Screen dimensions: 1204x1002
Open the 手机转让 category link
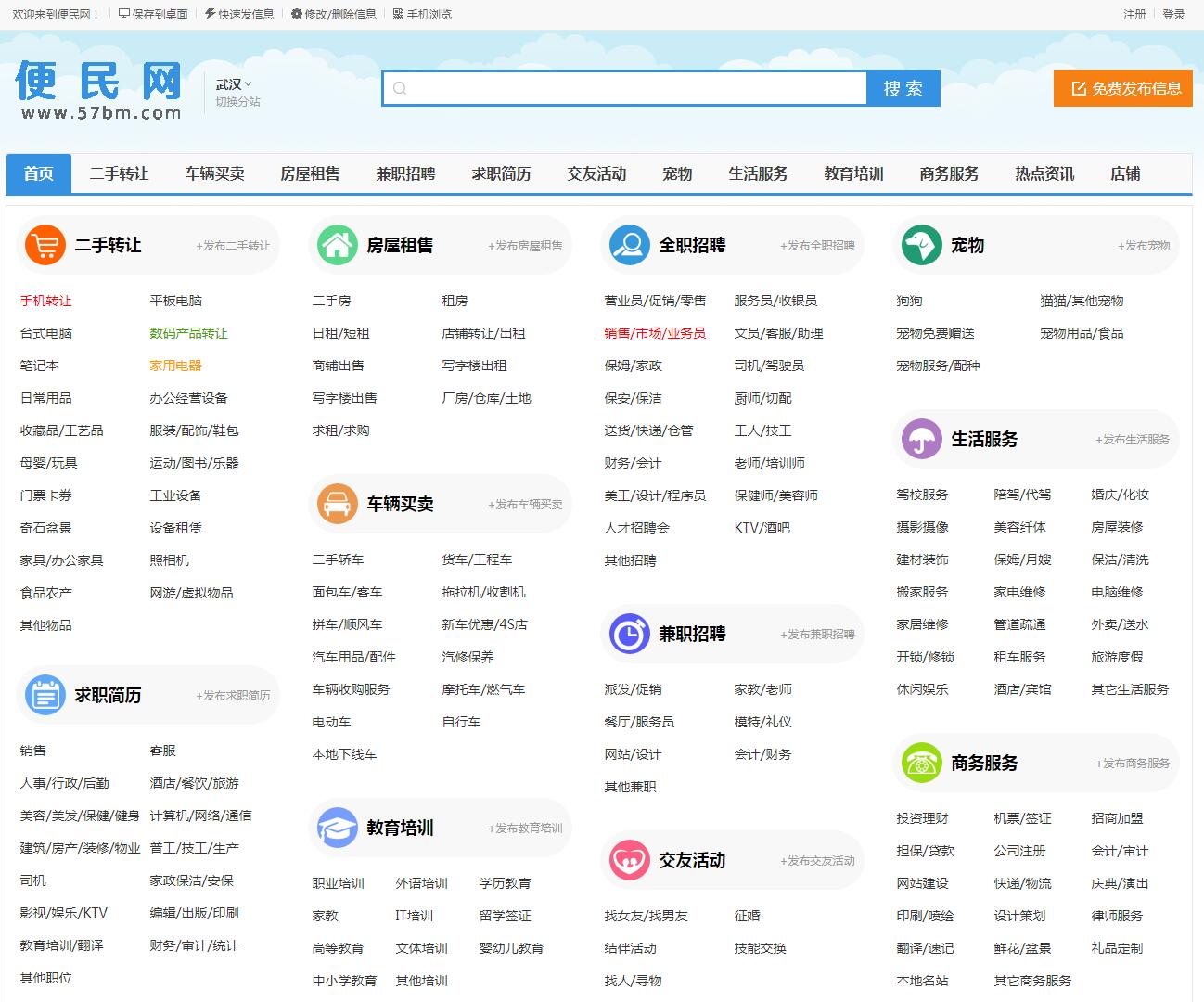[45, 301]
